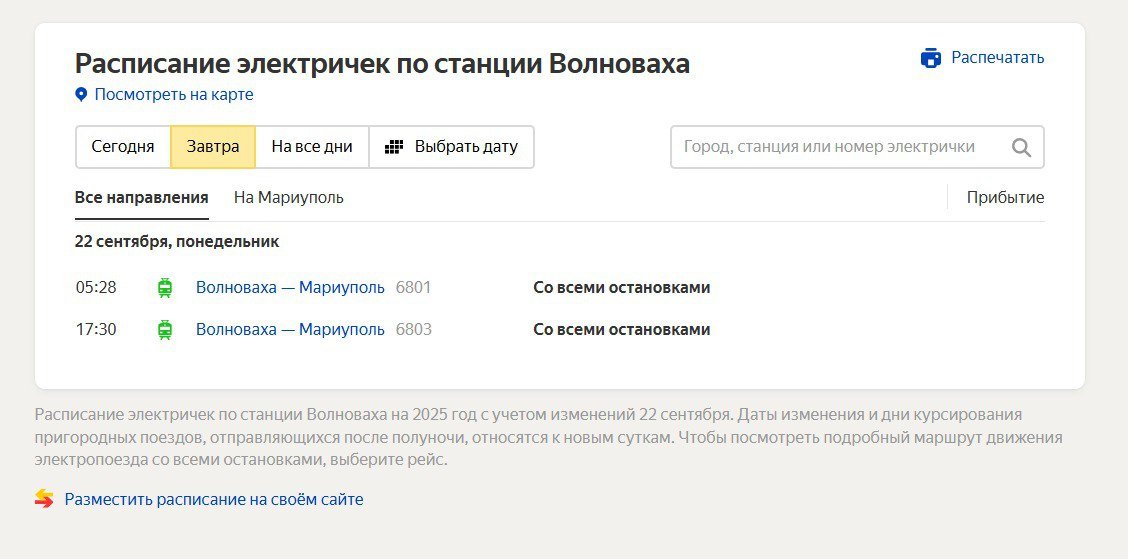Switch to На все дни schedule
Screen dimensions: 1128x559
pos(312,147)
